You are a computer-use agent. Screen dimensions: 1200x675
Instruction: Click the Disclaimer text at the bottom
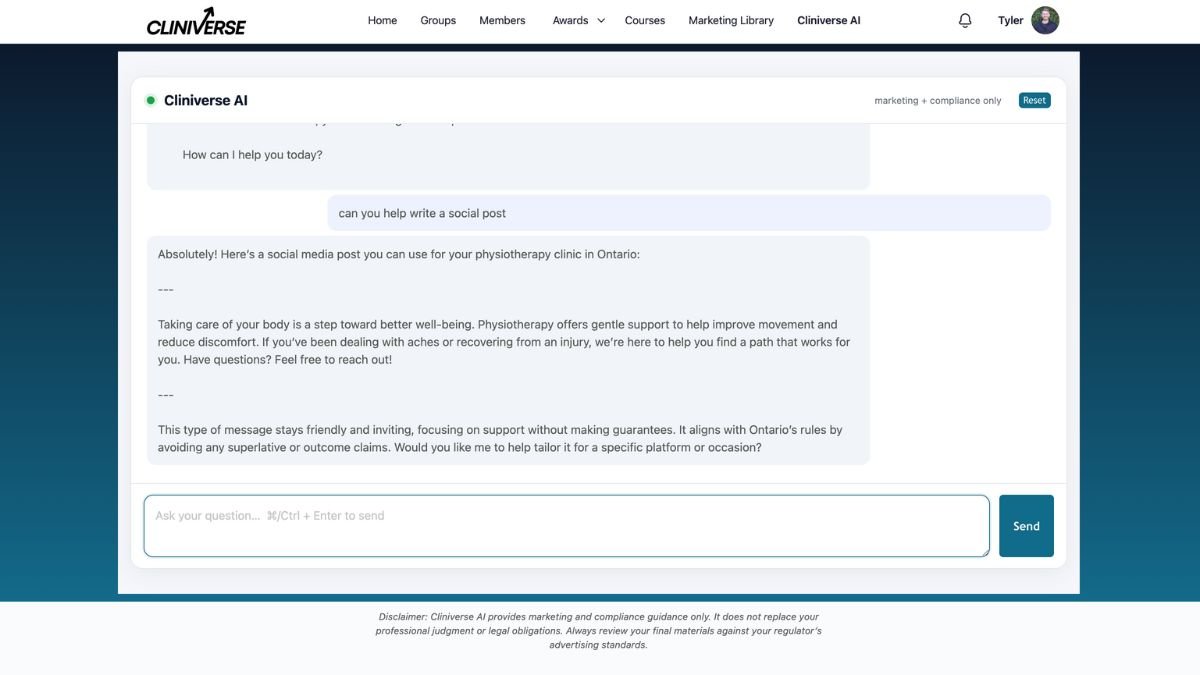599,631
